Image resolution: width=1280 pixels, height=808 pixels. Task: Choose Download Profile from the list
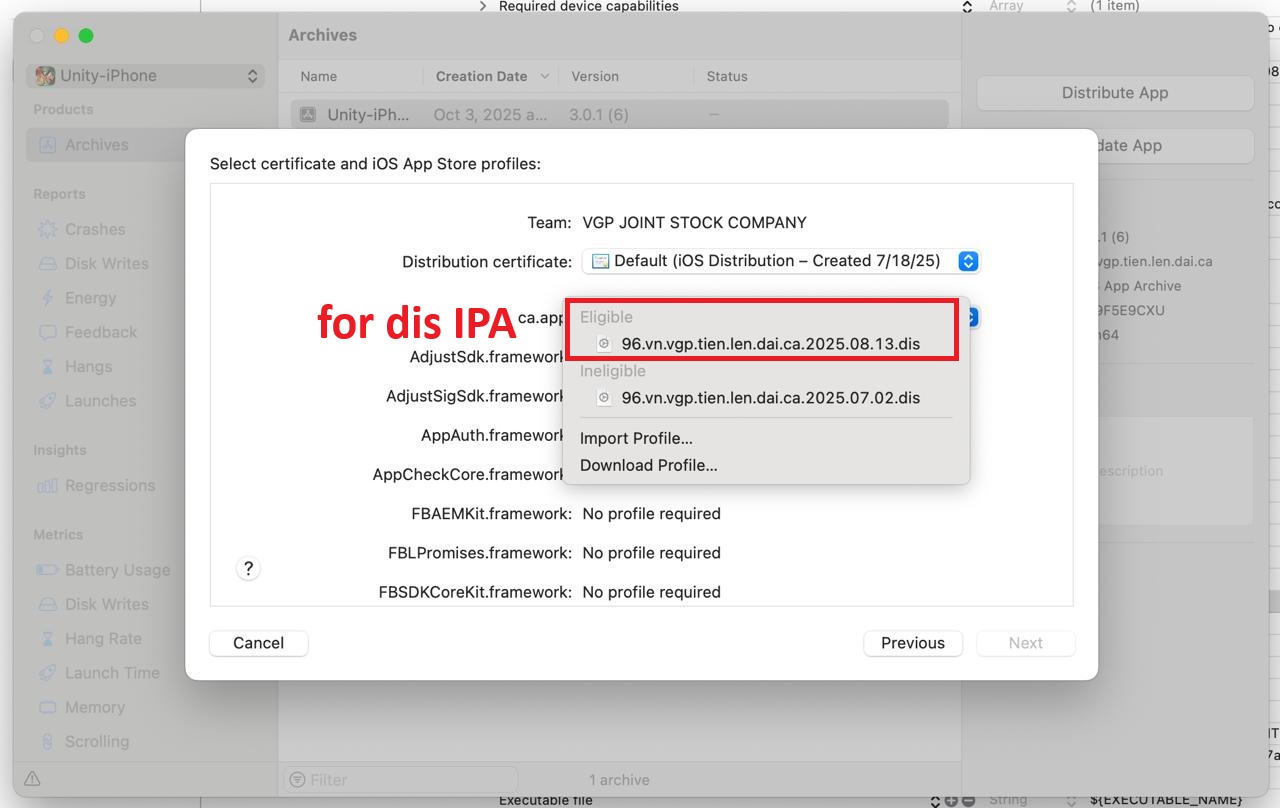pos(648,465)
